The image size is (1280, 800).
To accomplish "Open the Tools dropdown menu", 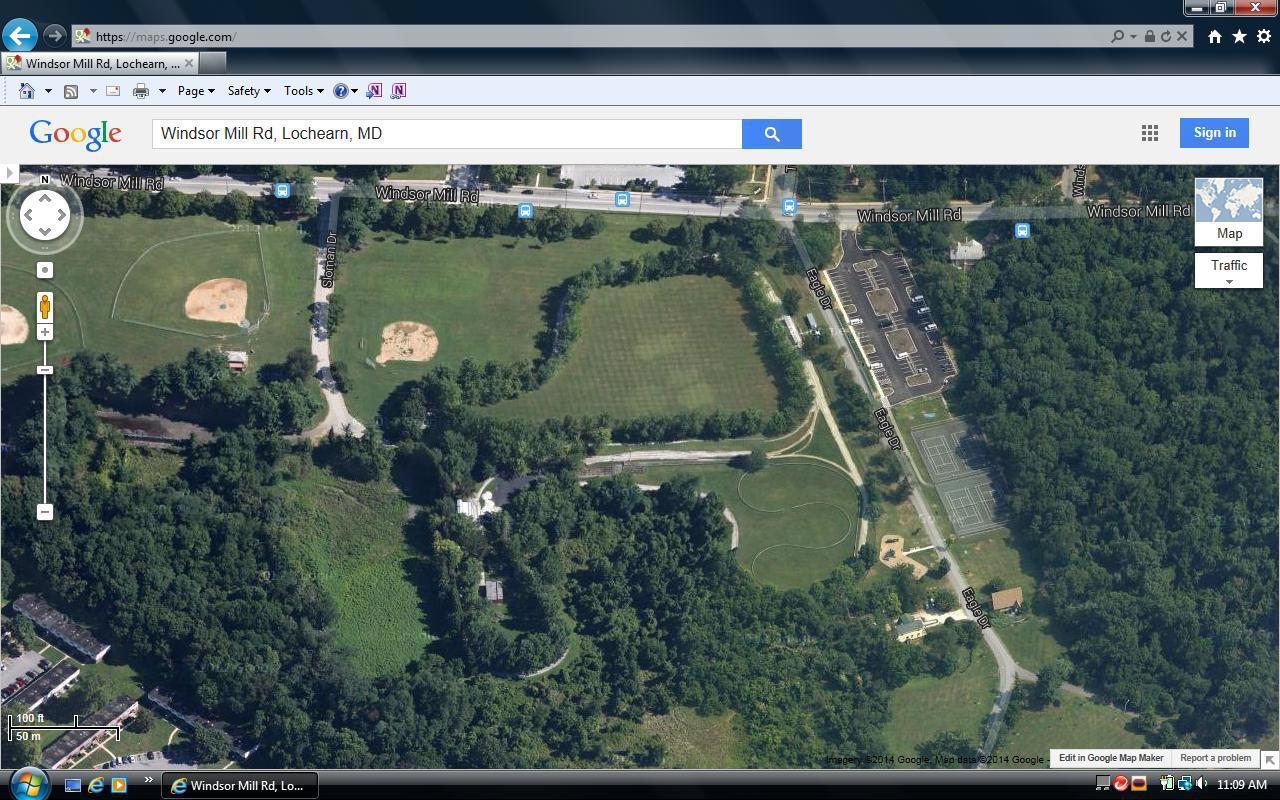I will (x=303, y=91).
